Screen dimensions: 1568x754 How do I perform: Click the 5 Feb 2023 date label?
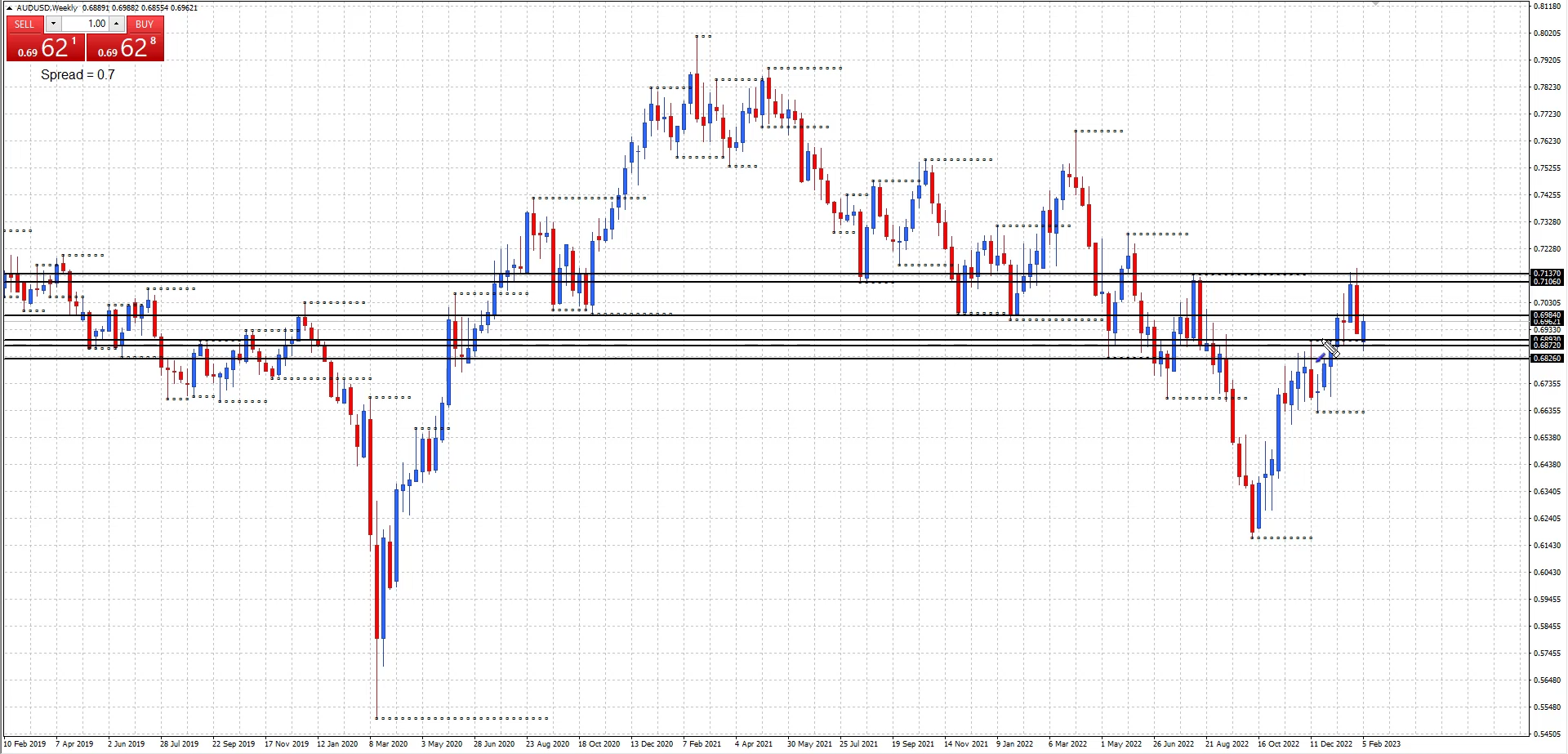coord(1381,744)
